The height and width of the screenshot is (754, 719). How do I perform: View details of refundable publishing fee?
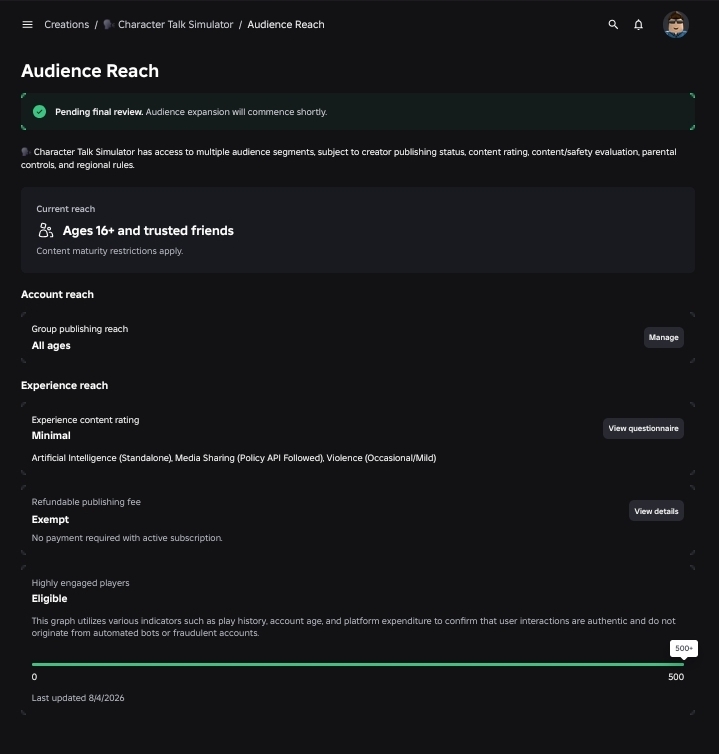pos(656,511)
